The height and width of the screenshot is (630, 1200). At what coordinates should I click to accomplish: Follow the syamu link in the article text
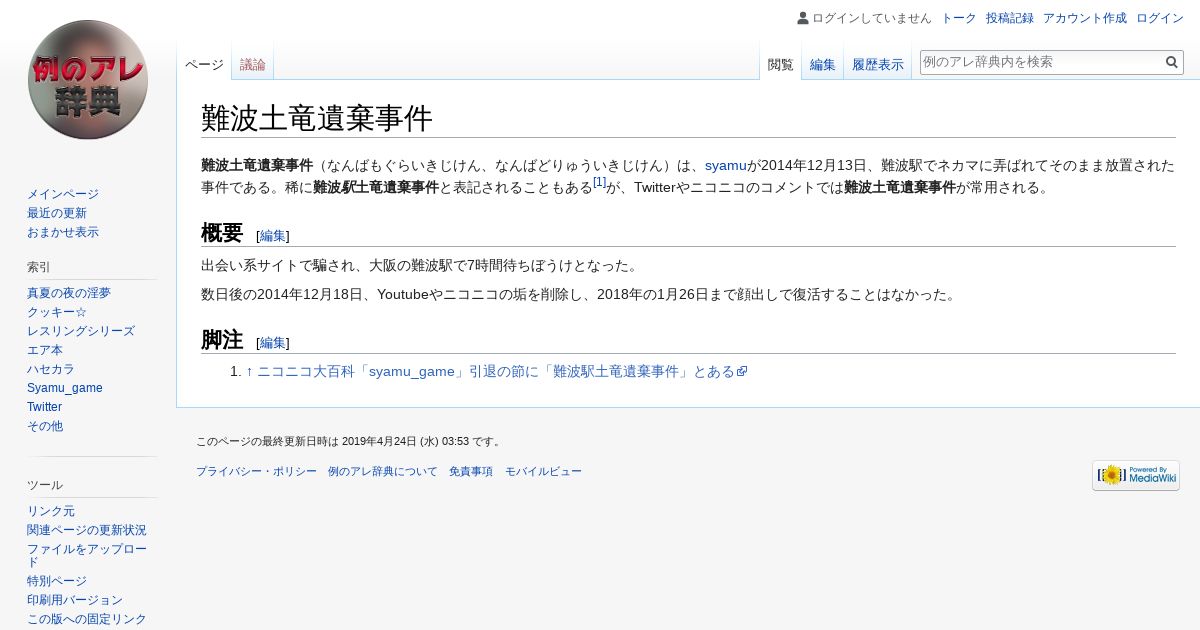(726, 165)
